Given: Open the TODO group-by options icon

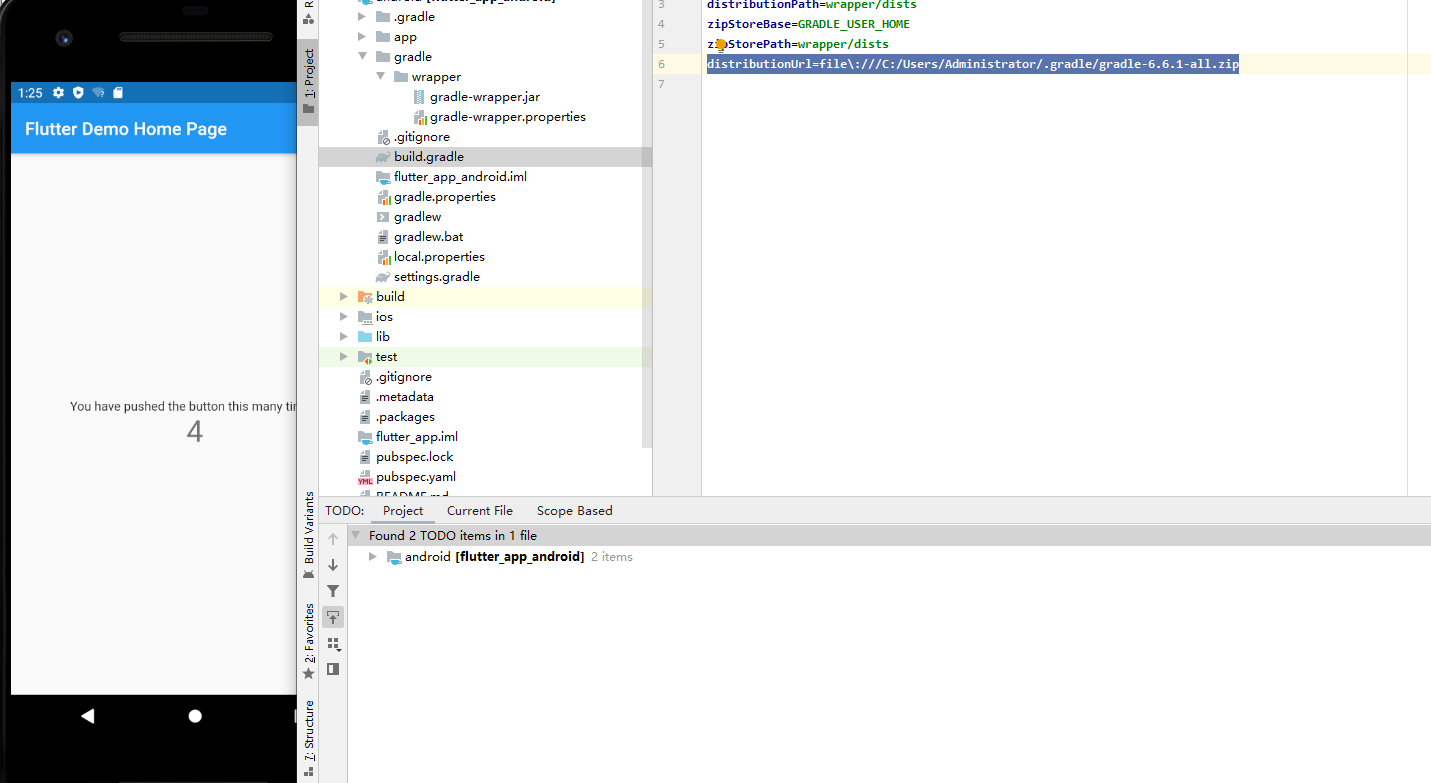Looking at the screenshot, I should (x=333, y=644).
